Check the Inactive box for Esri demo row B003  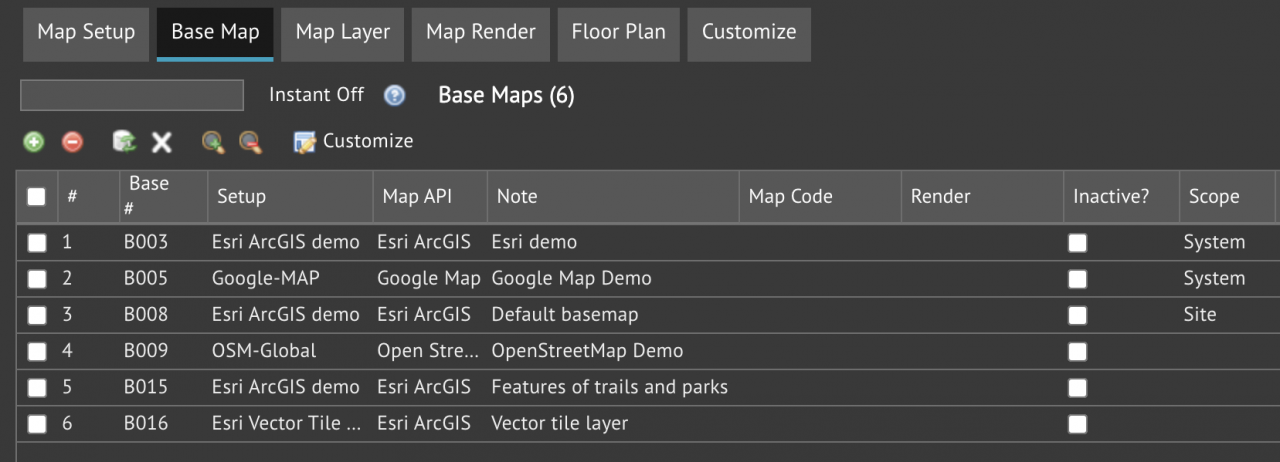pyautogui.click(x=1077, y=243)
